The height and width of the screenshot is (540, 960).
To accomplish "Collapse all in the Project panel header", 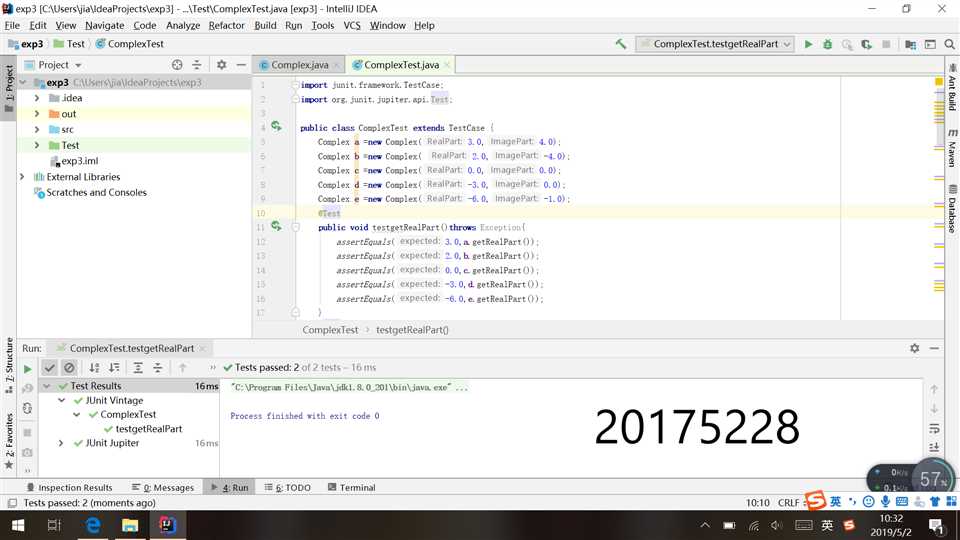I will (197, 64).
